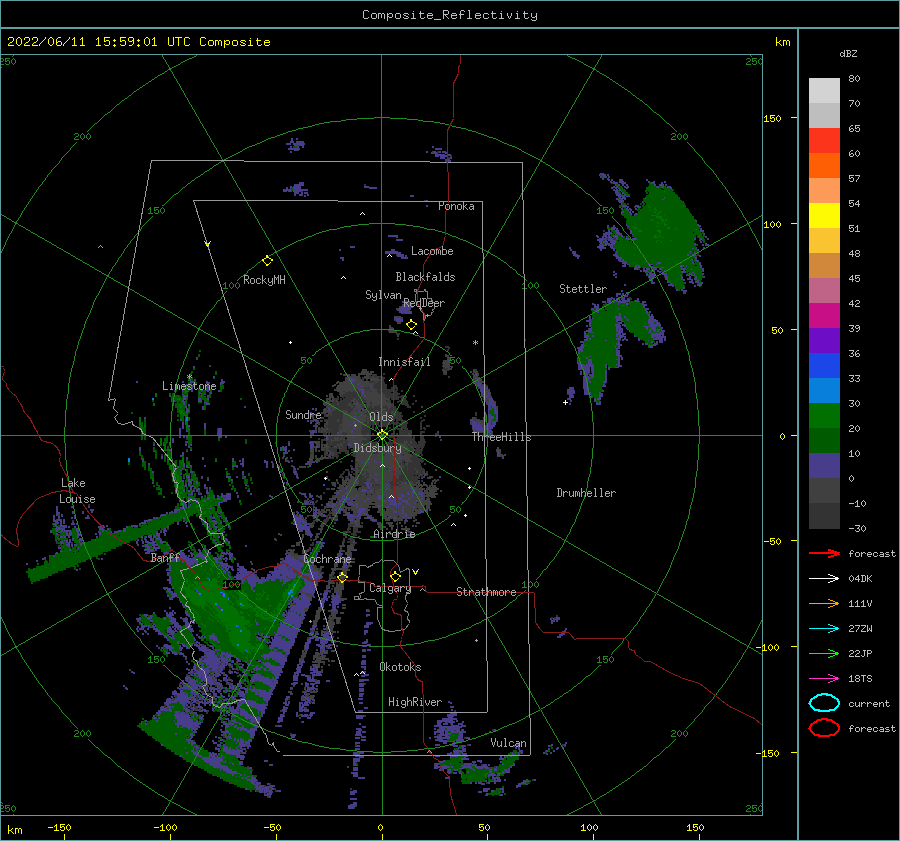Click the light gray swatch beside 80 dBZ

tap(824, 91)
